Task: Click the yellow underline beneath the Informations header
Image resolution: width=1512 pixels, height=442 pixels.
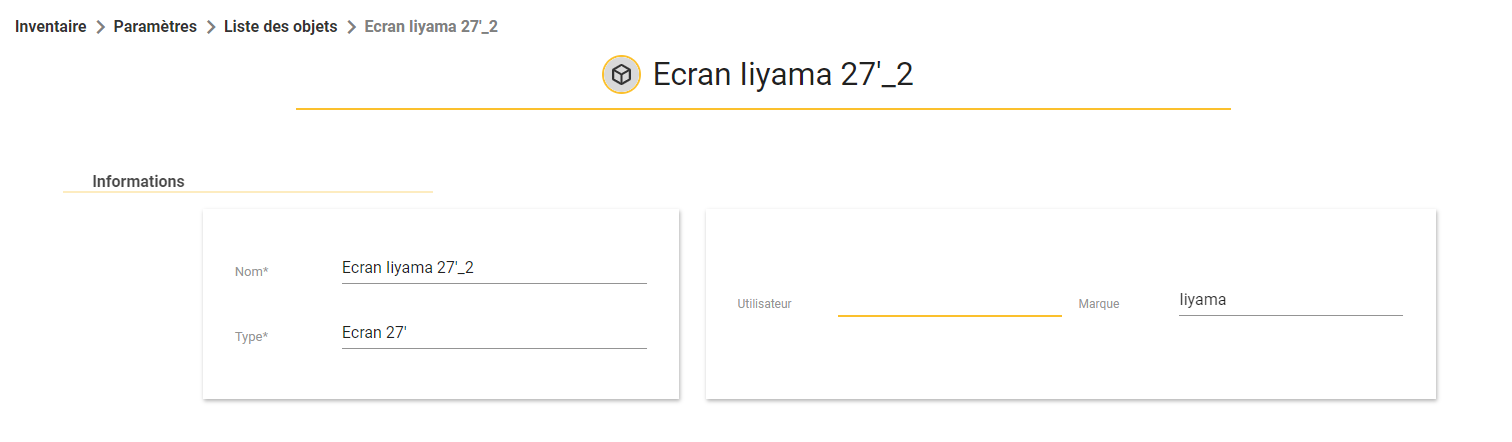Action: click(x=248, y=191)
